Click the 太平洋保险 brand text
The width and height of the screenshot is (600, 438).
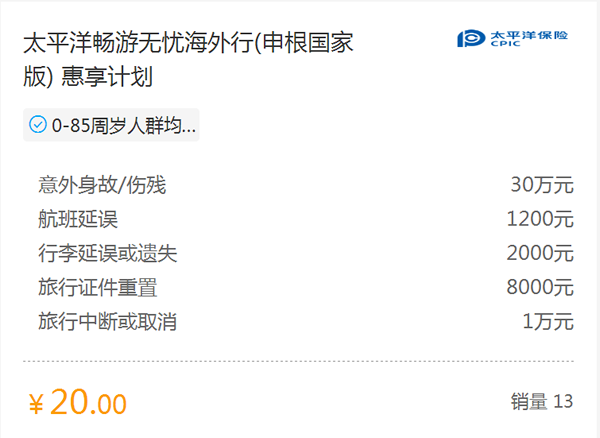[x=529, y=36]
